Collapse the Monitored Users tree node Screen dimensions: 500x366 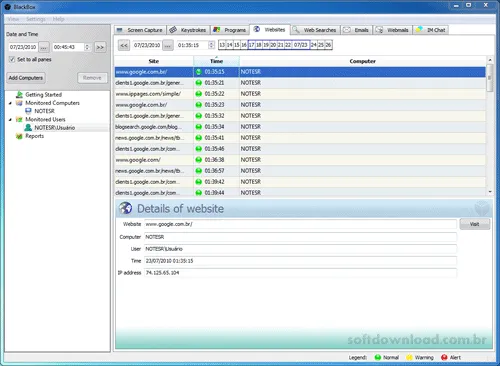pos(10,119)
